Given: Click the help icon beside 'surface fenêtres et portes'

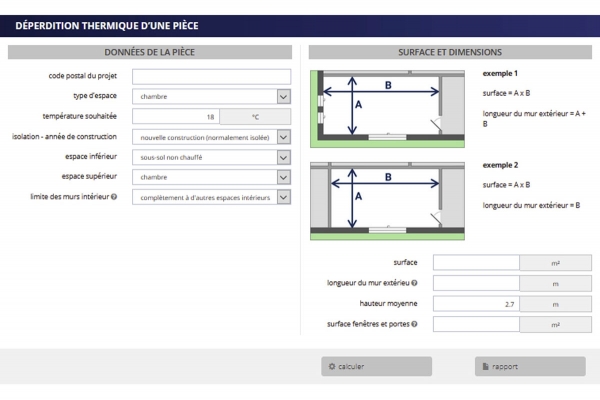Looking at the screenshot, I should coord(414,324).
